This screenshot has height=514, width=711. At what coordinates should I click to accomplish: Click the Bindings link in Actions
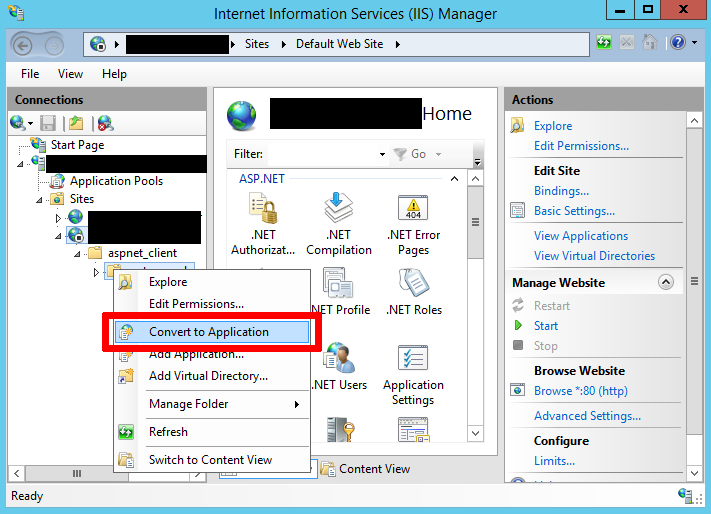pos(561,191)
